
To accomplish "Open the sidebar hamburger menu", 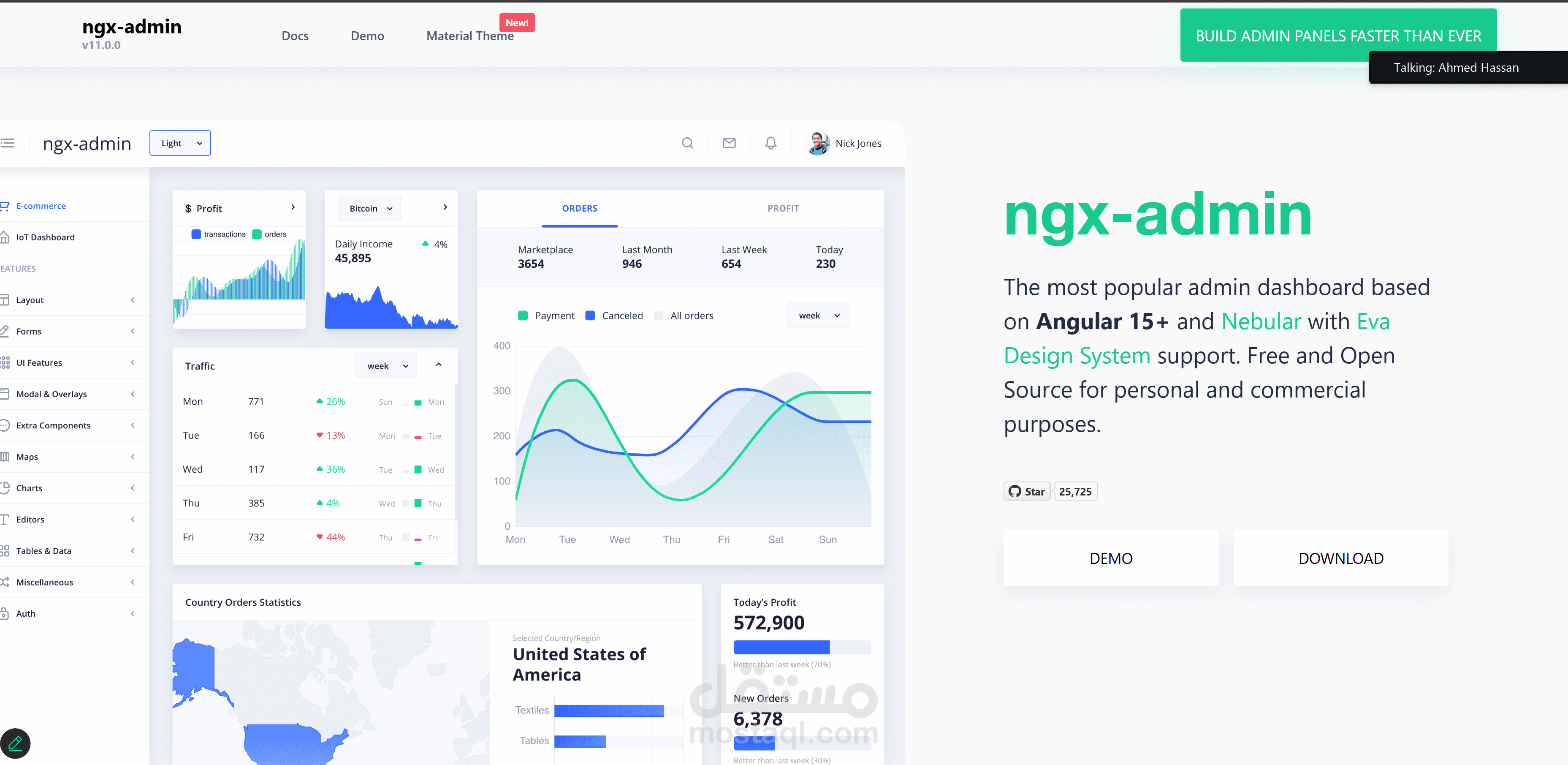I will 8,142.
